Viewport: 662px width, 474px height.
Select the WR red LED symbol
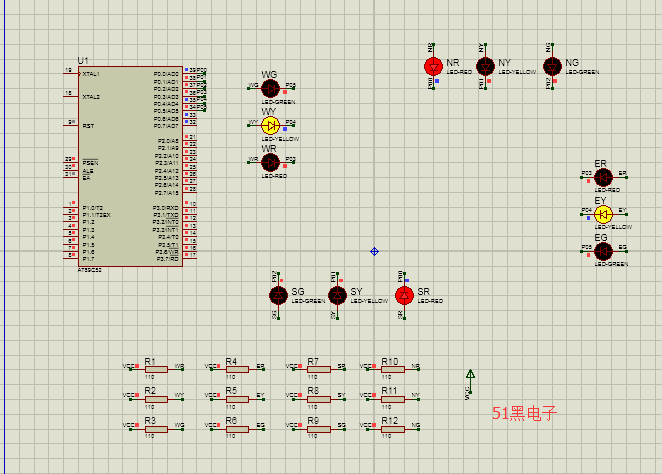point(269,162)
